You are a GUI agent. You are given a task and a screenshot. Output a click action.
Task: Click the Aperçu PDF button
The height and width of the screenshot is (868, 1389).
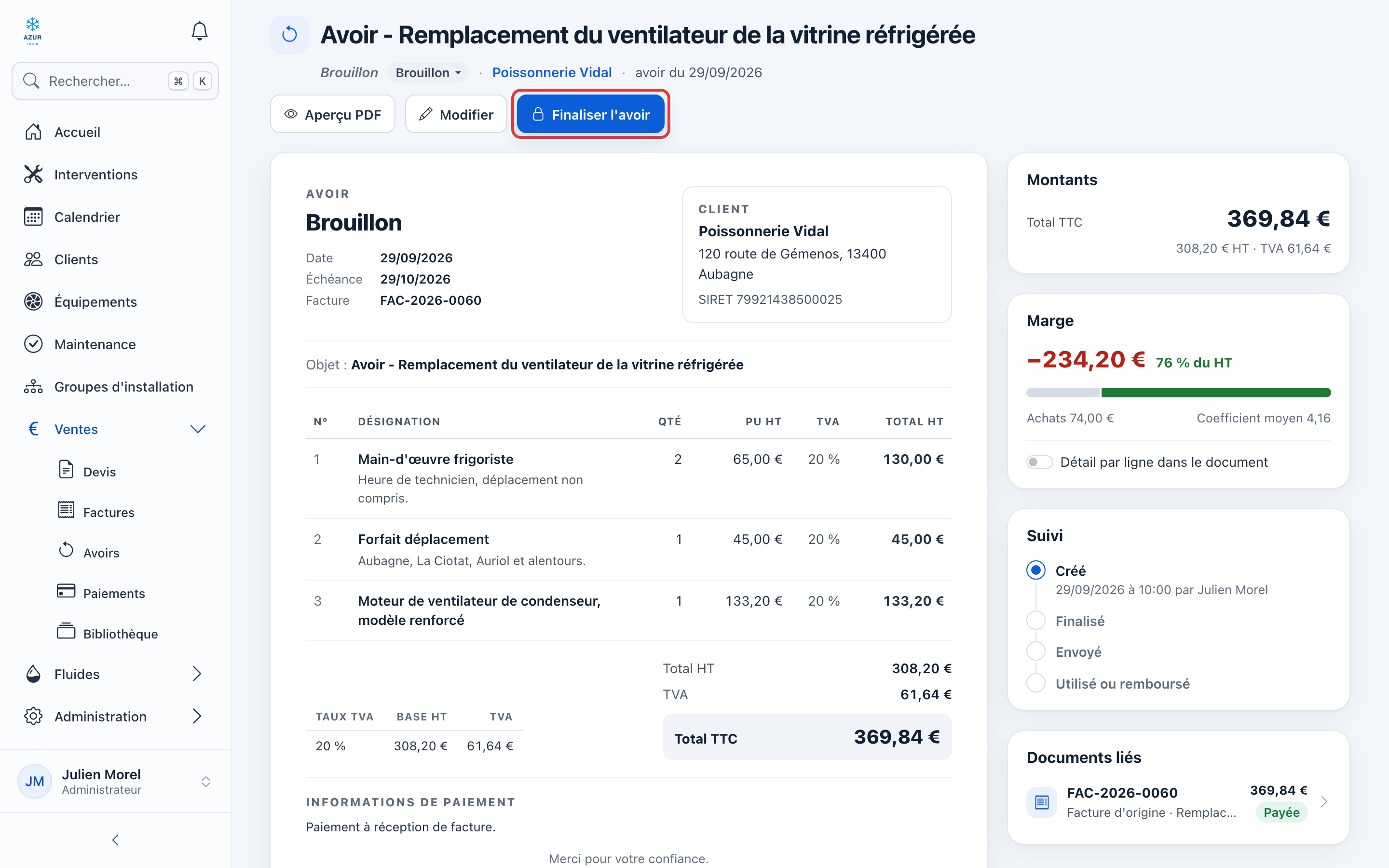pyautogui.click(x=333, y=114)
